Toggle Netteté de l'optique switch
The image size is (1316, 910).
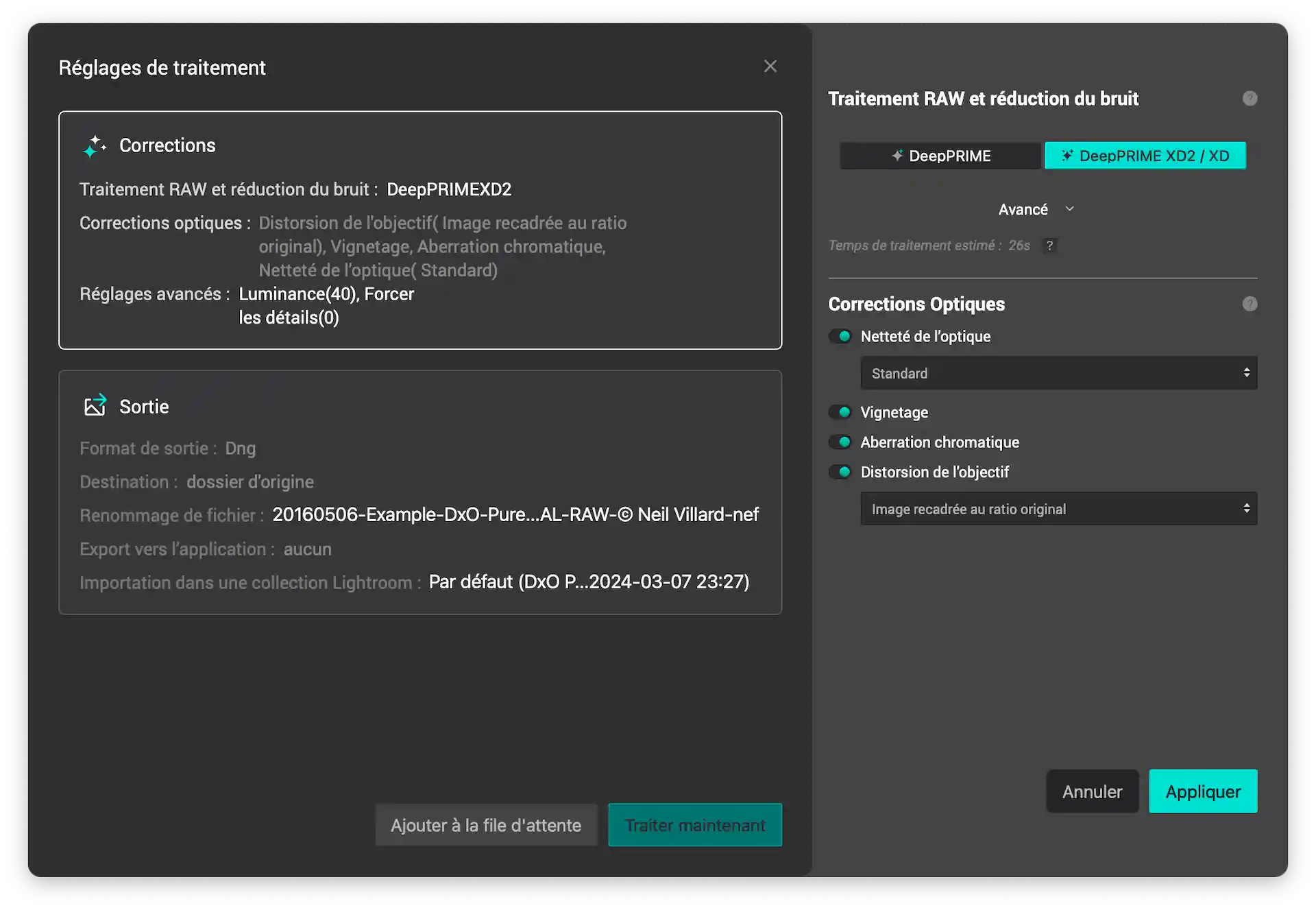tap(840, 336)
